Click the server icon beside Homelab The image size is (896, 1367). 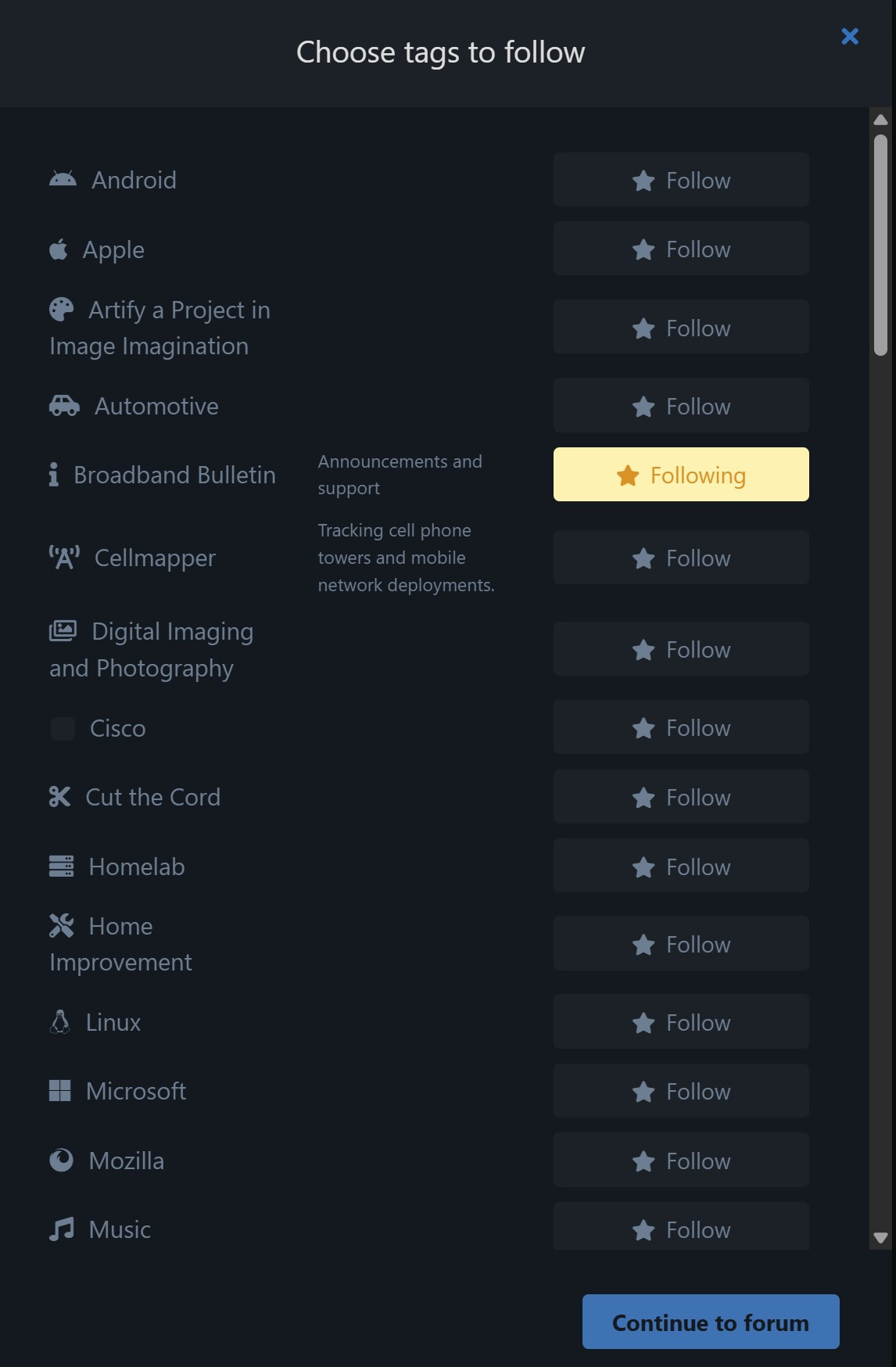(x=61, y=866)
